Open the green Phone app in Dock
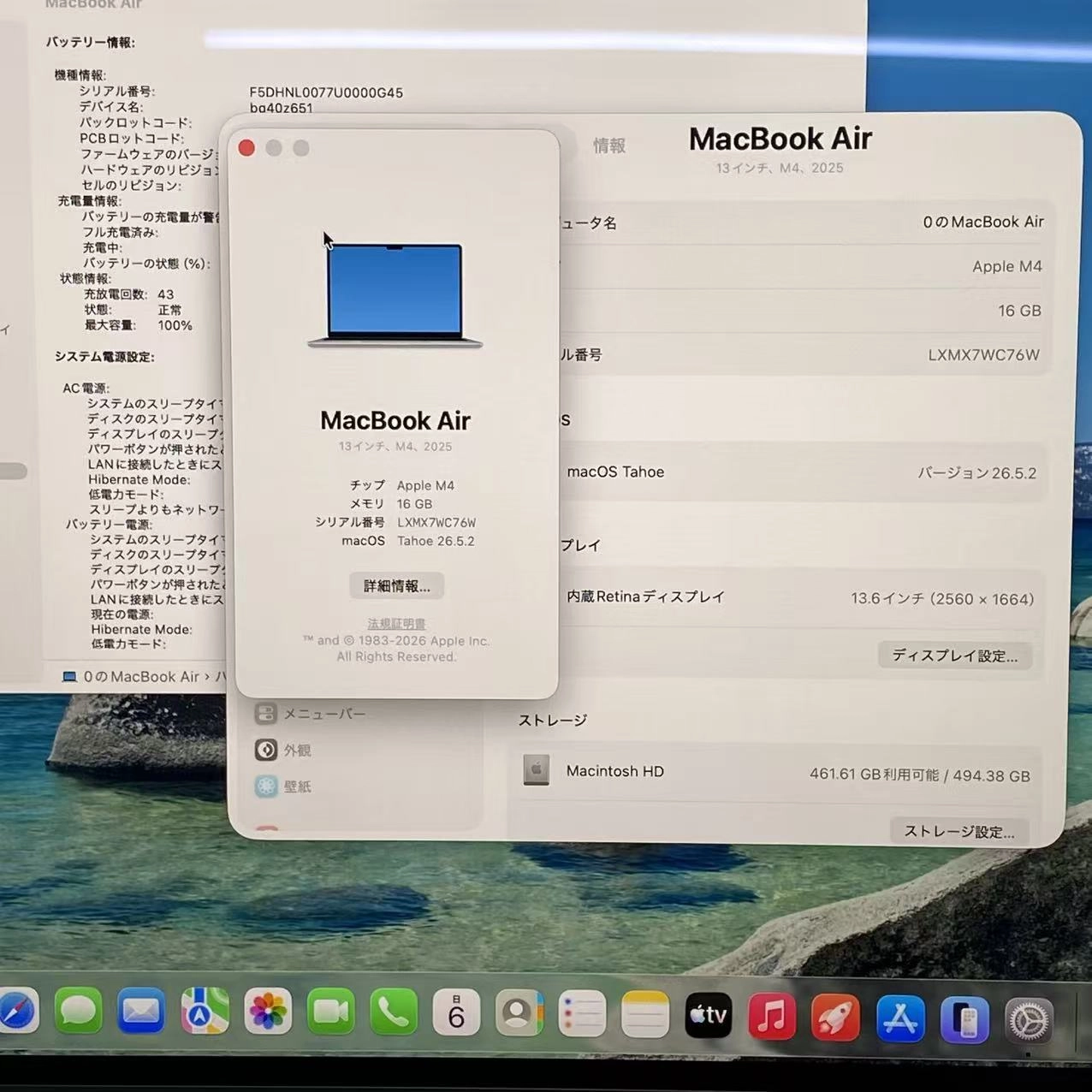The height and width of the screenshot is (1092, 1092). tap(394, 1012)
